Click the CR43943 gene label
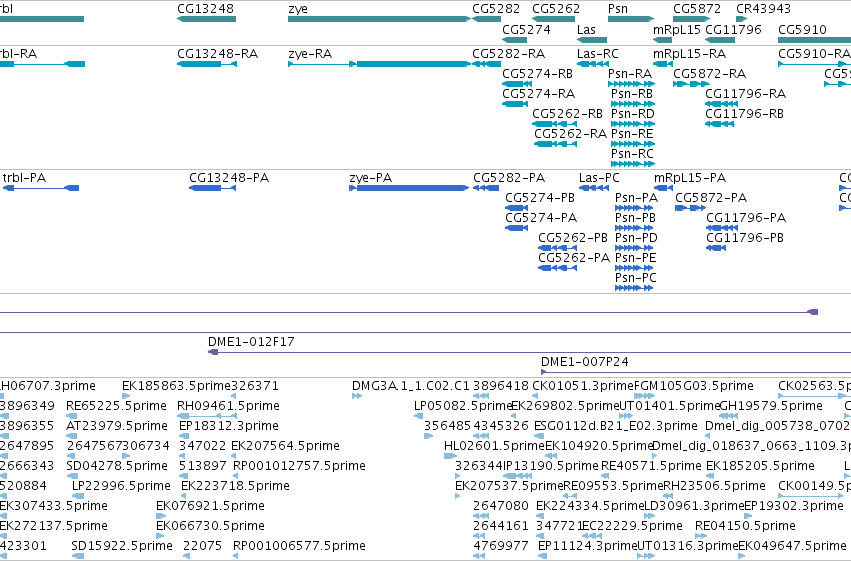Screen dimensions: 851x561 click(763, 9)
